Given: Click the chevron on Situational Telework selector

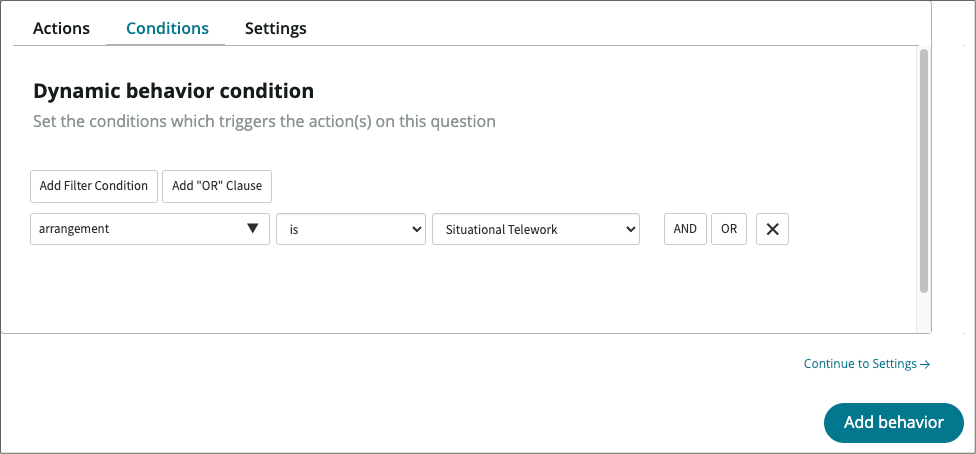Looking at the screenshot, I should click(629, 229).
